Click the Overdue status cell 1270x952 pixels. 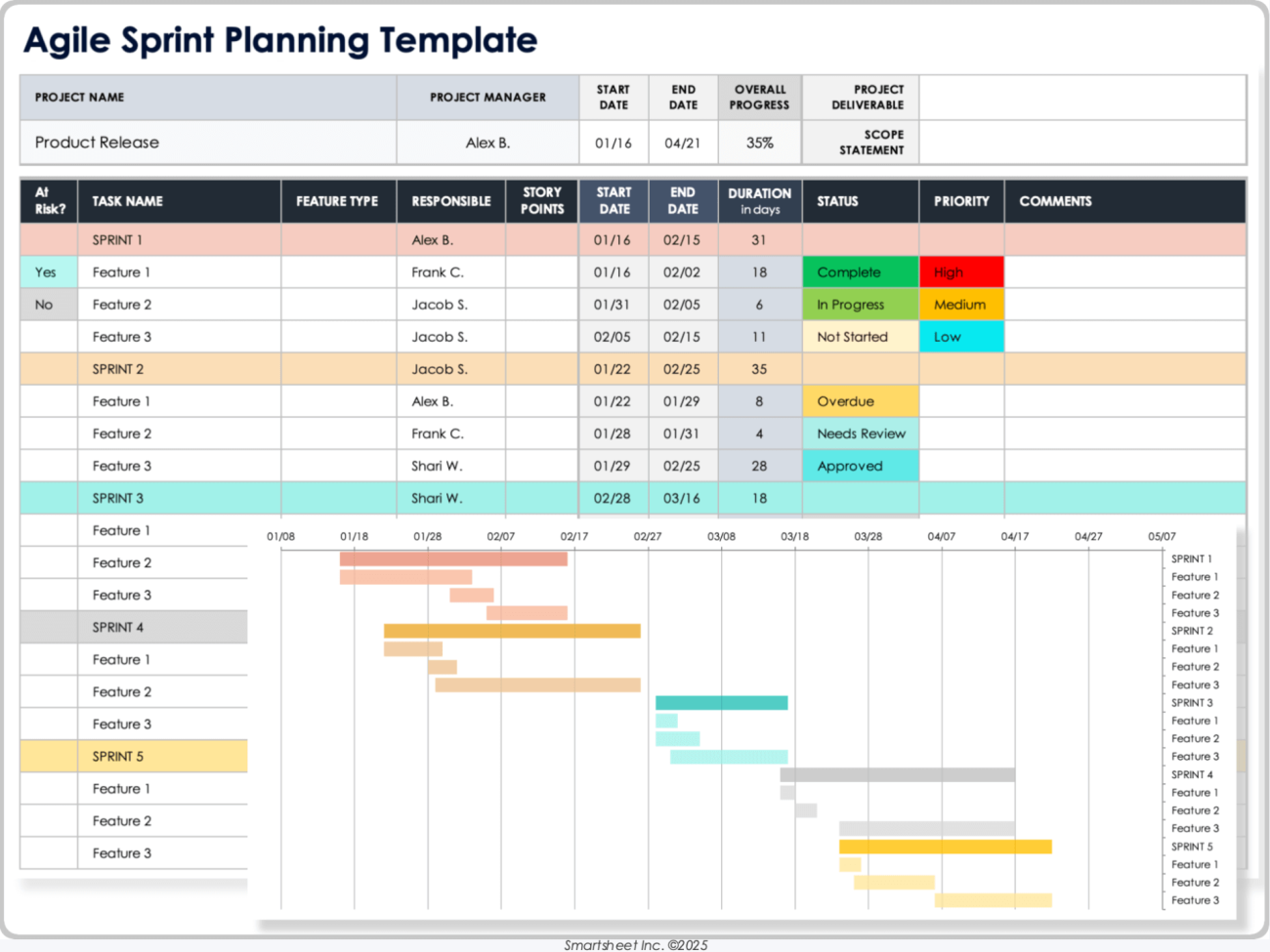pyautogui.click(x=860, y=401)
